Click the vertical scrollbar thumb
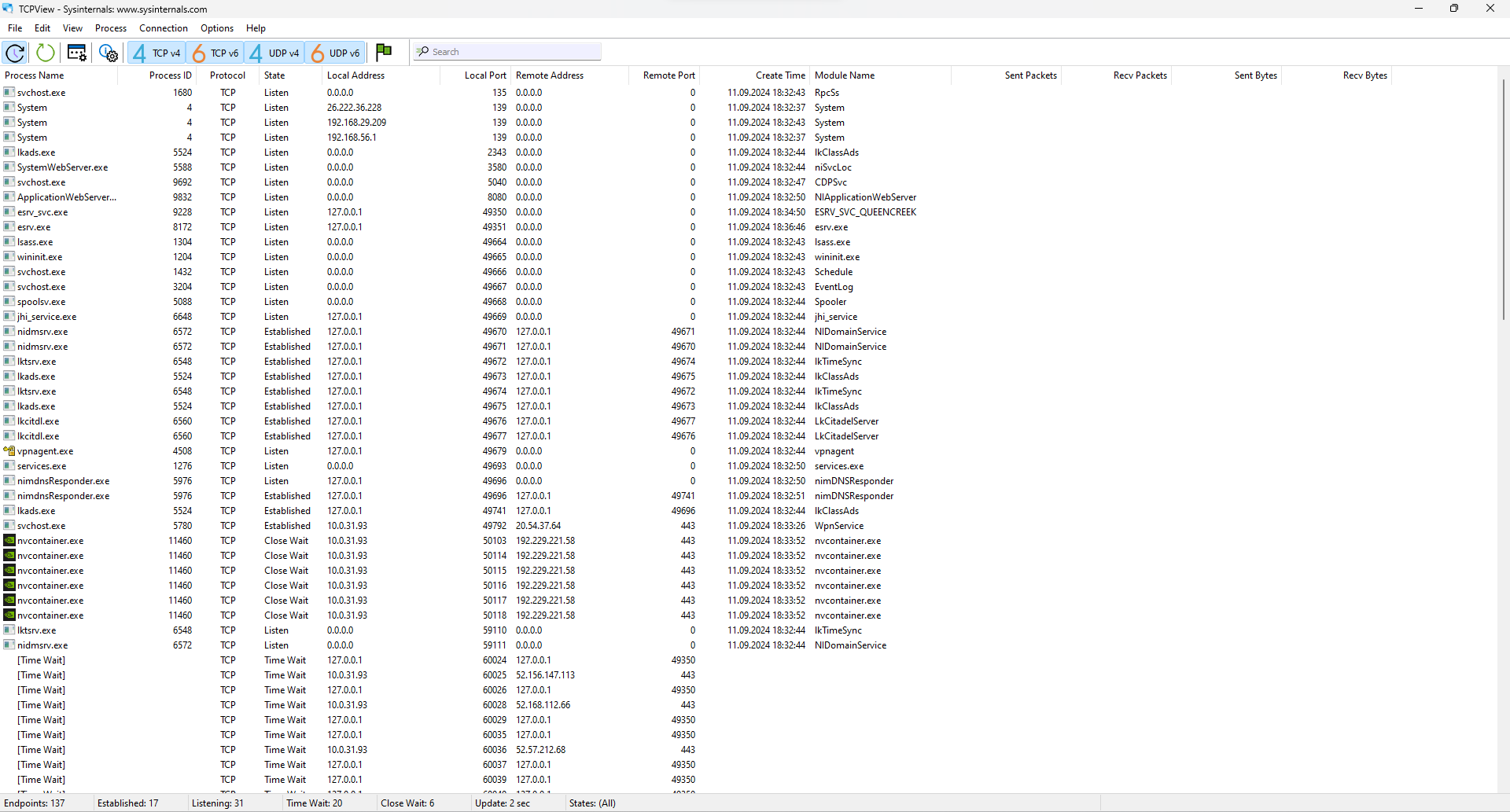This screenshot has height=812, width=1510. (1504, 200)
